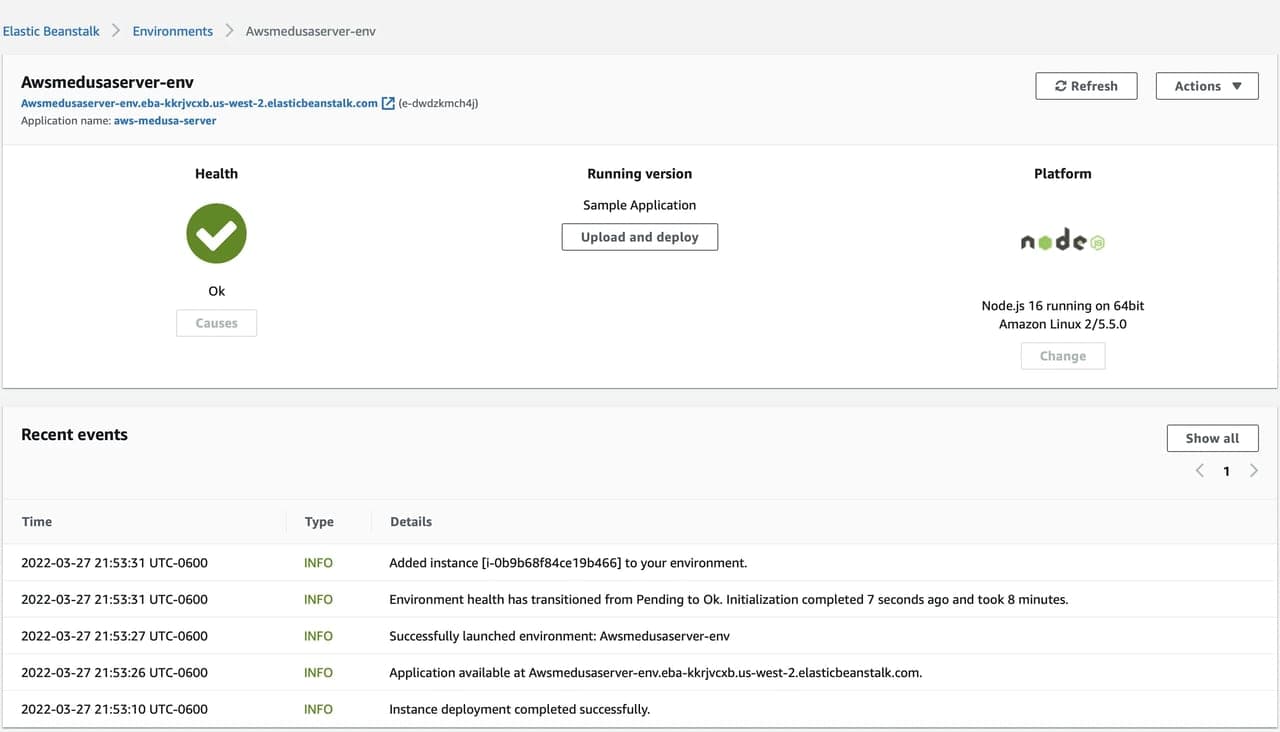The image size is (1280, 732).
Task: Click the Health section heading
Action: tap(216, 173)
